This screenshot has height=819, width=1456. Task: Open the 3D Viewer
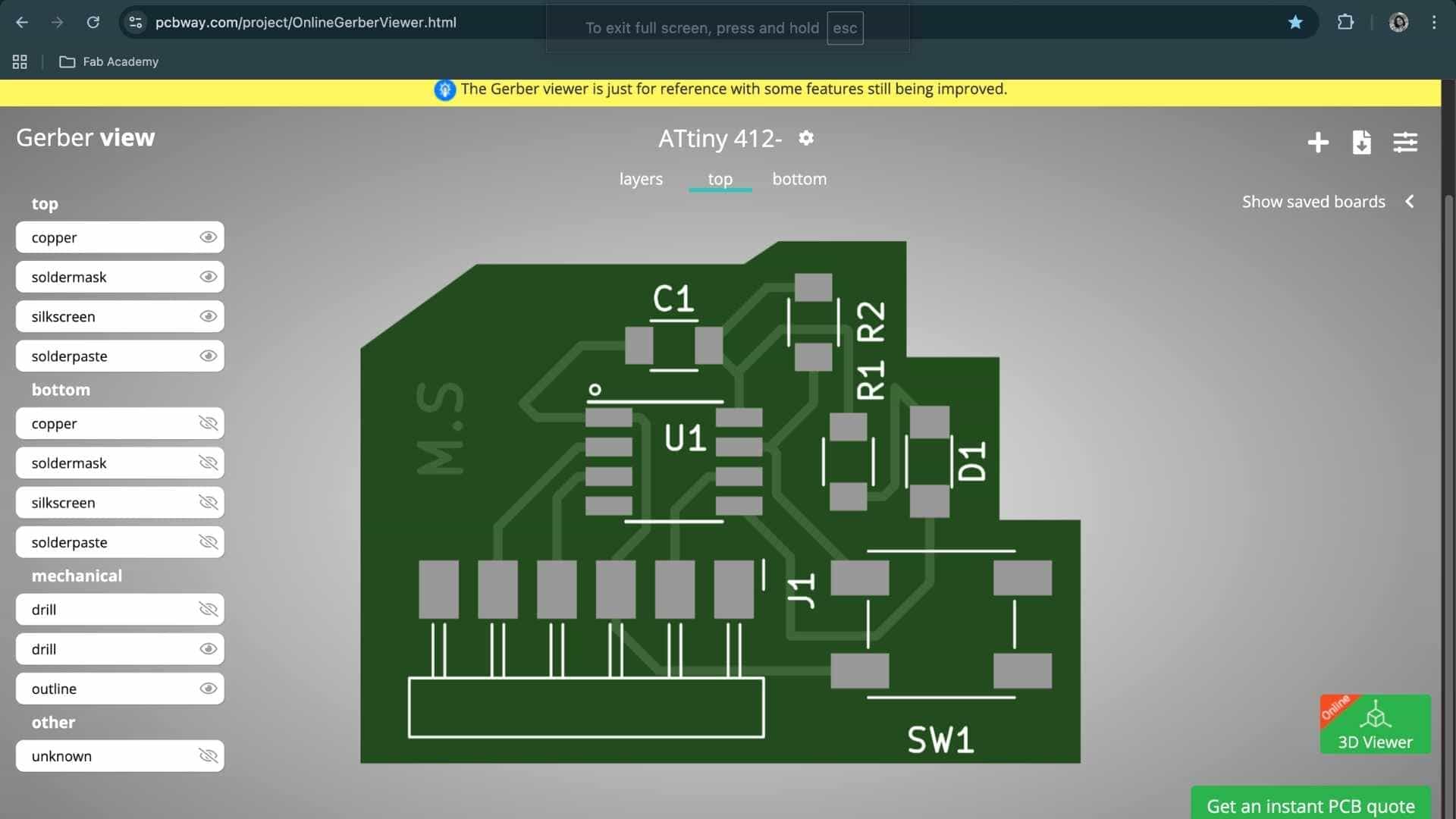tap(1375, 724)
